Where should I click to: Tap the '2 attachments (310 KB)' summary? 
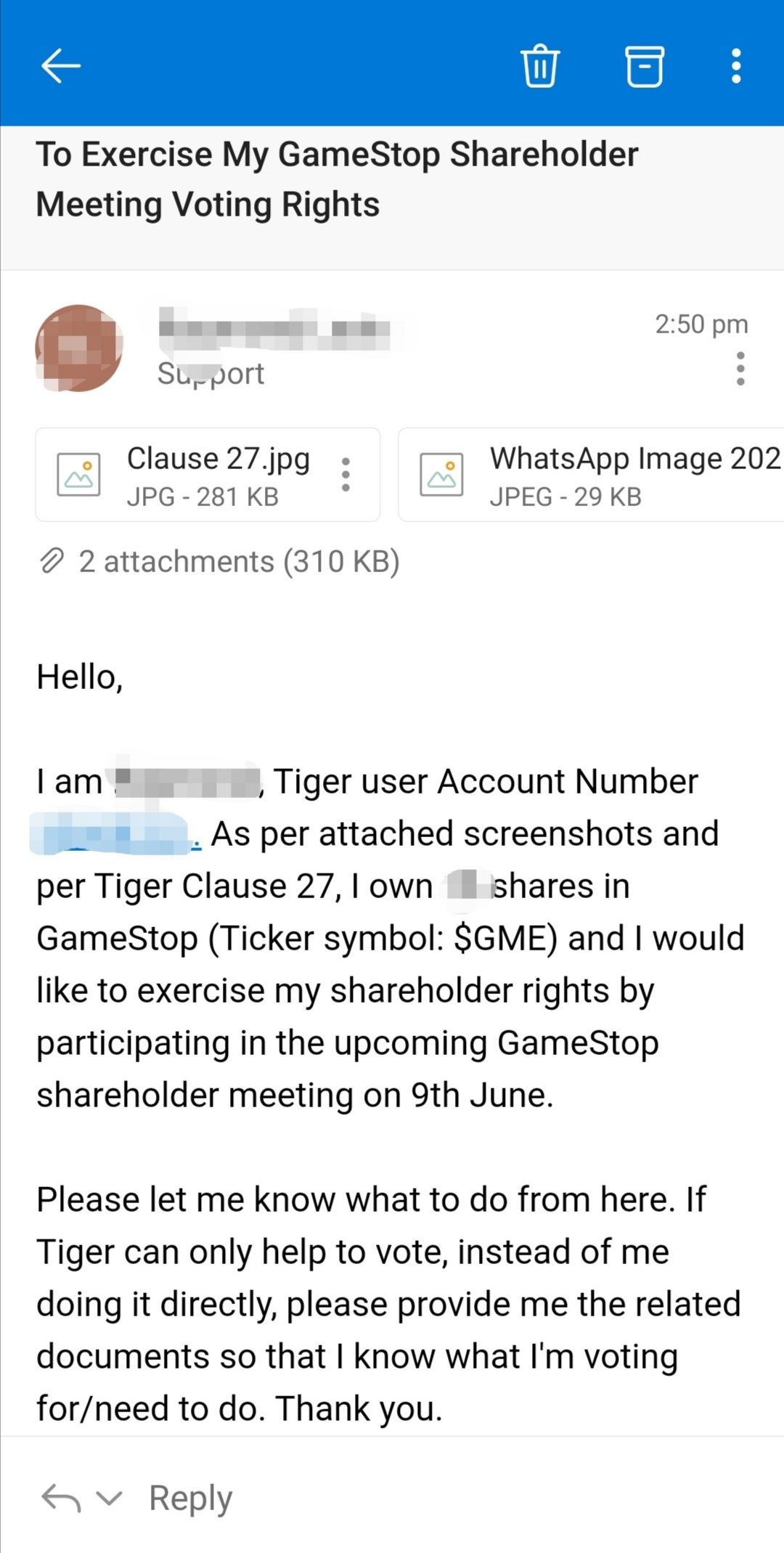pyautogui.click(x=239, y=562)
